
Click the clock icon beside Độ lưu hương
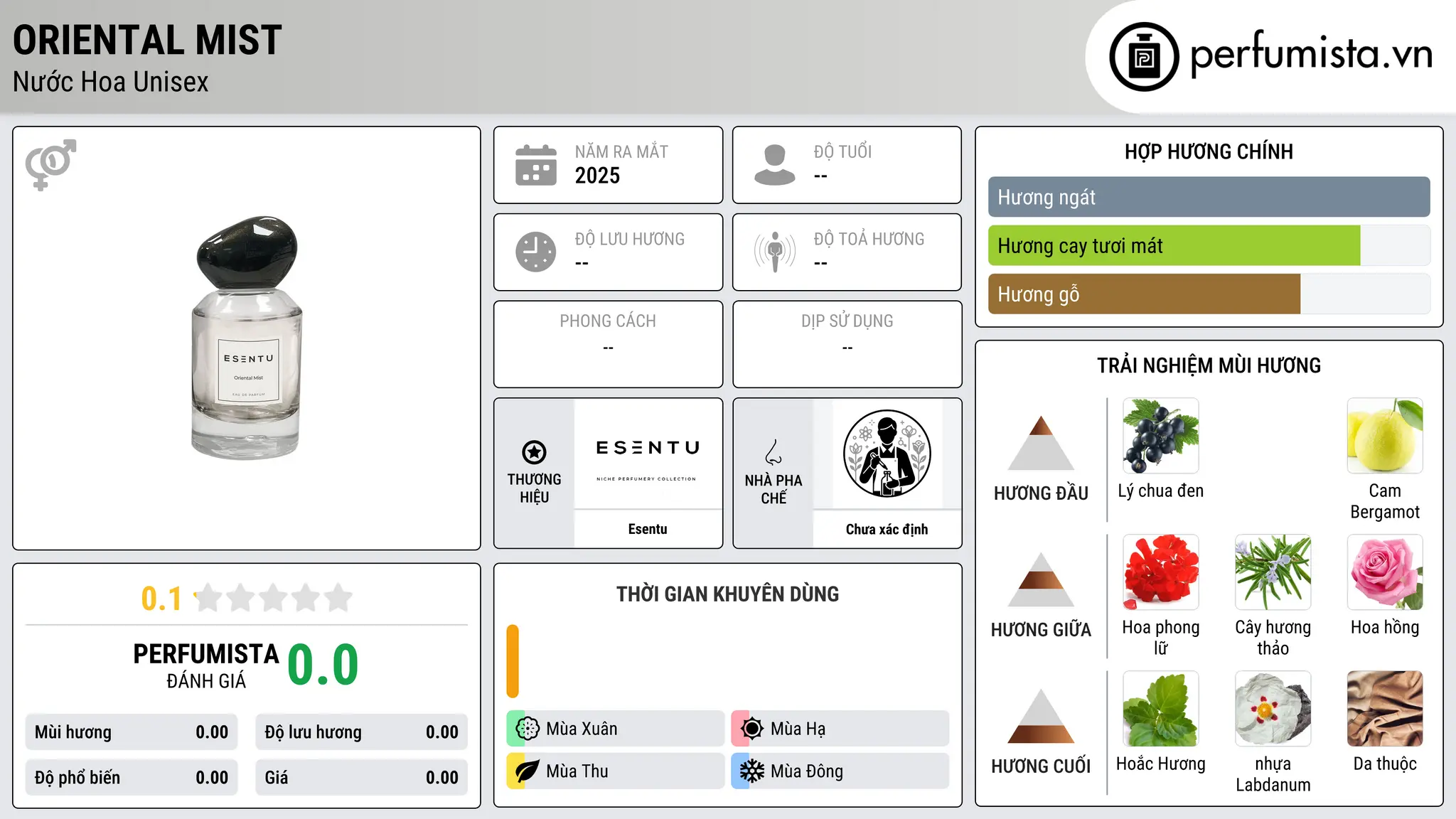pos(536,252)
